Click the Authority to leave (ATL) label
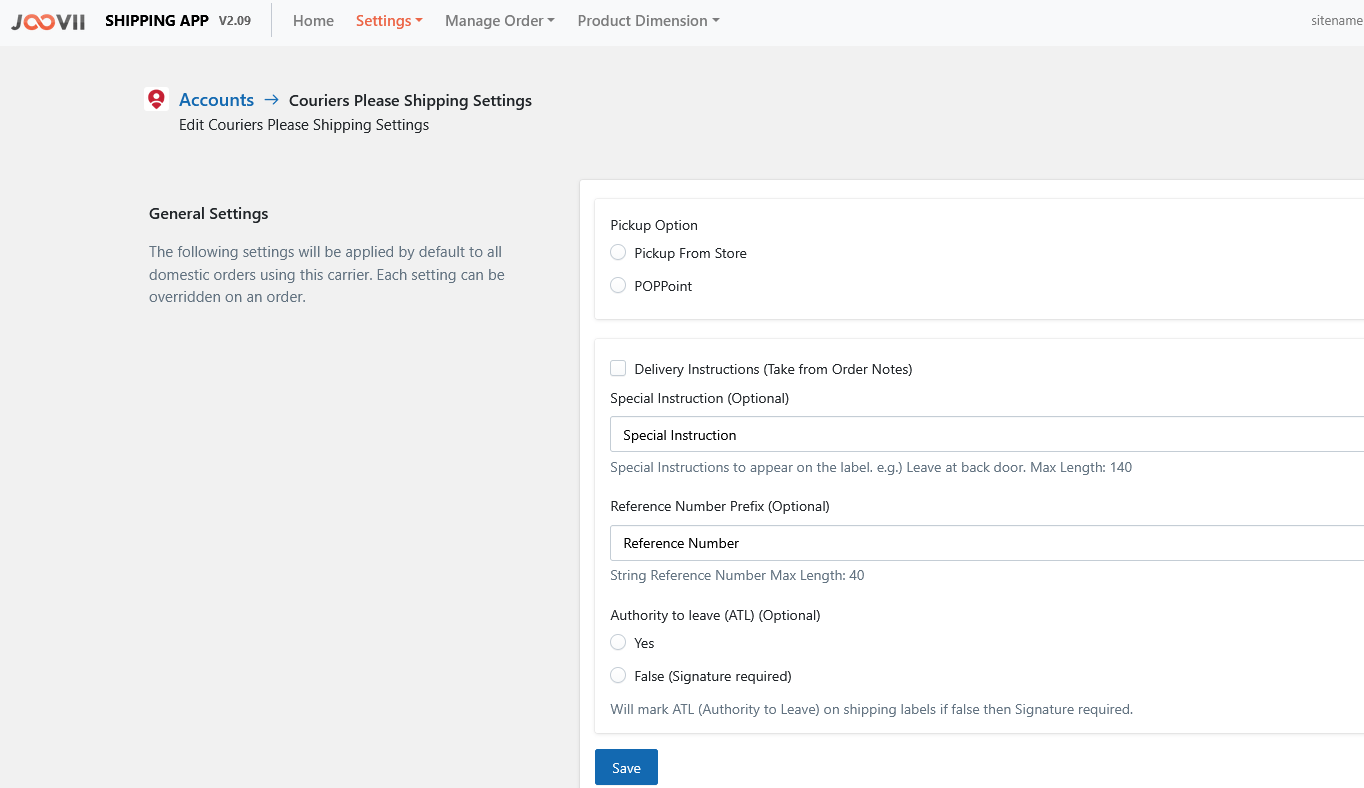 click(x=715, y=615)
